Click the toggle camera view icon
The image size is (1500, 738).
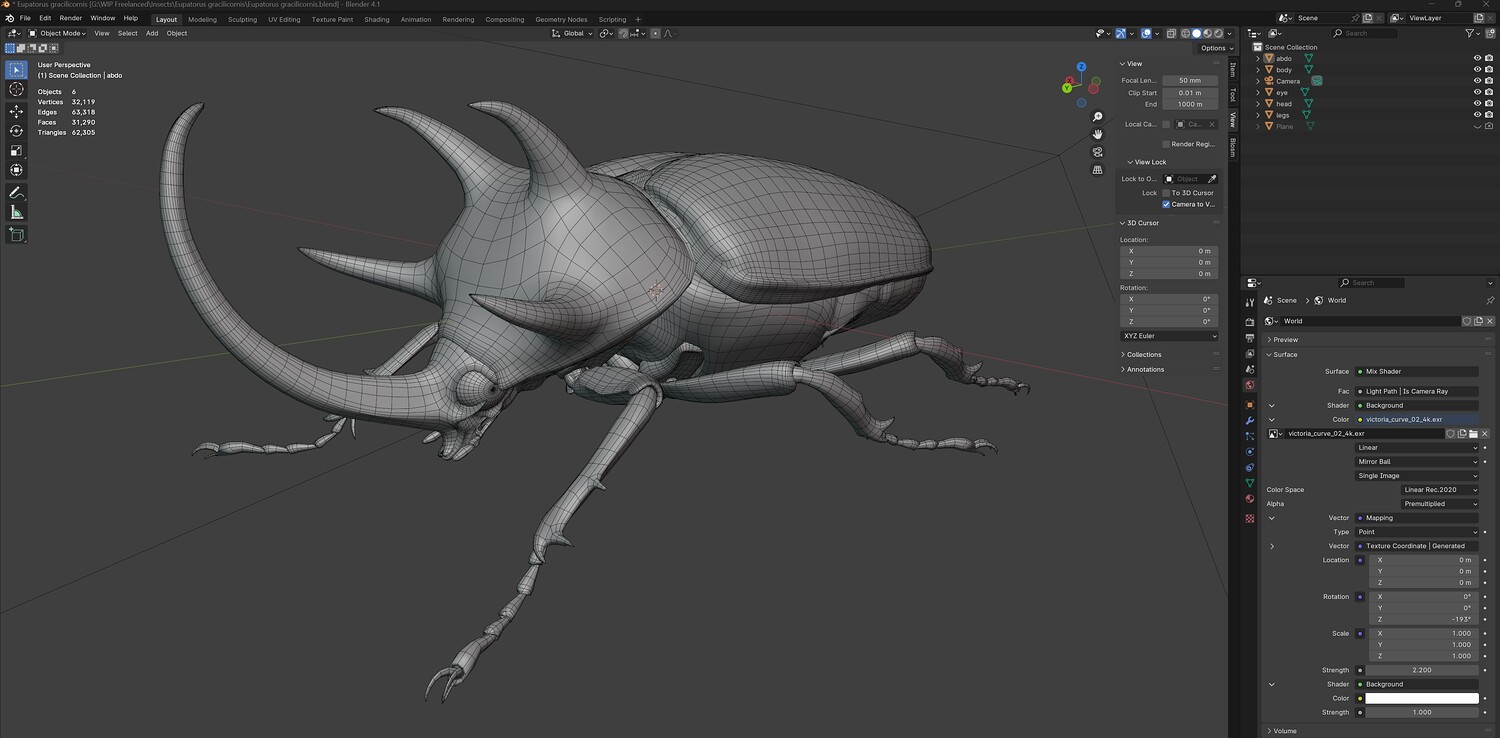pos(1097,152)
